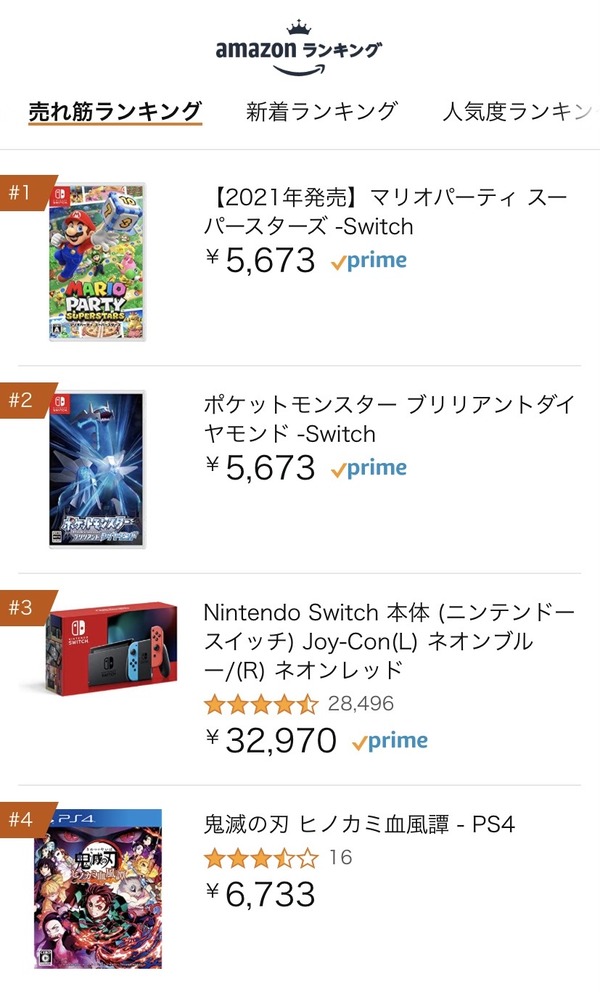
Task: Click the #1 rank badge
Action: click(24, 192)
